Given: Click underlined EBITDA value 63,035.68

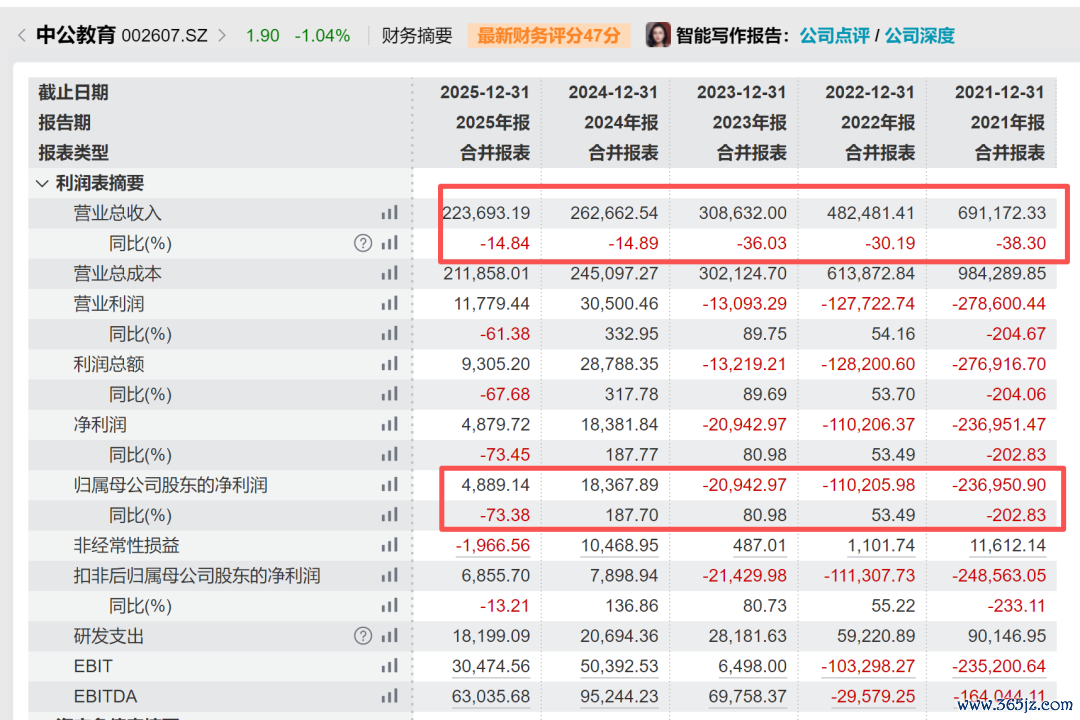Looking at the screenshot, I should [x=491, y=697].
